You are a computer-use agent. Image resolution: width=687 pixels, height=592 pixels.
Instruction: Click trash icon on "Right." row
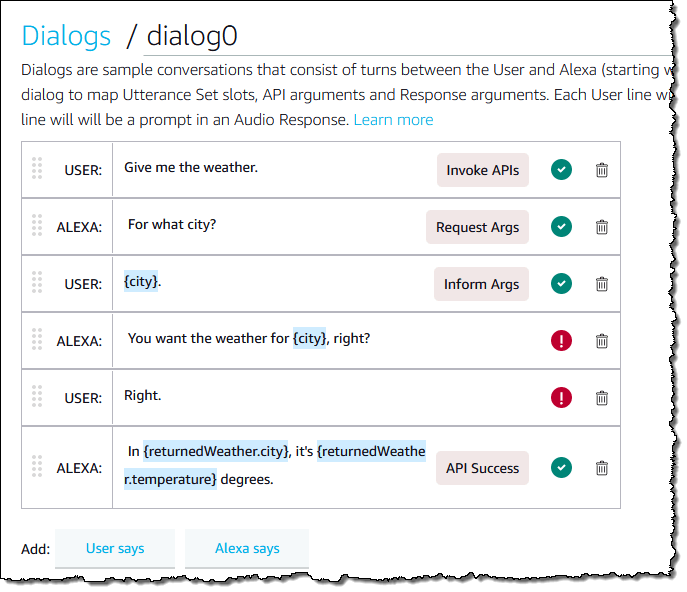point(602,398)
